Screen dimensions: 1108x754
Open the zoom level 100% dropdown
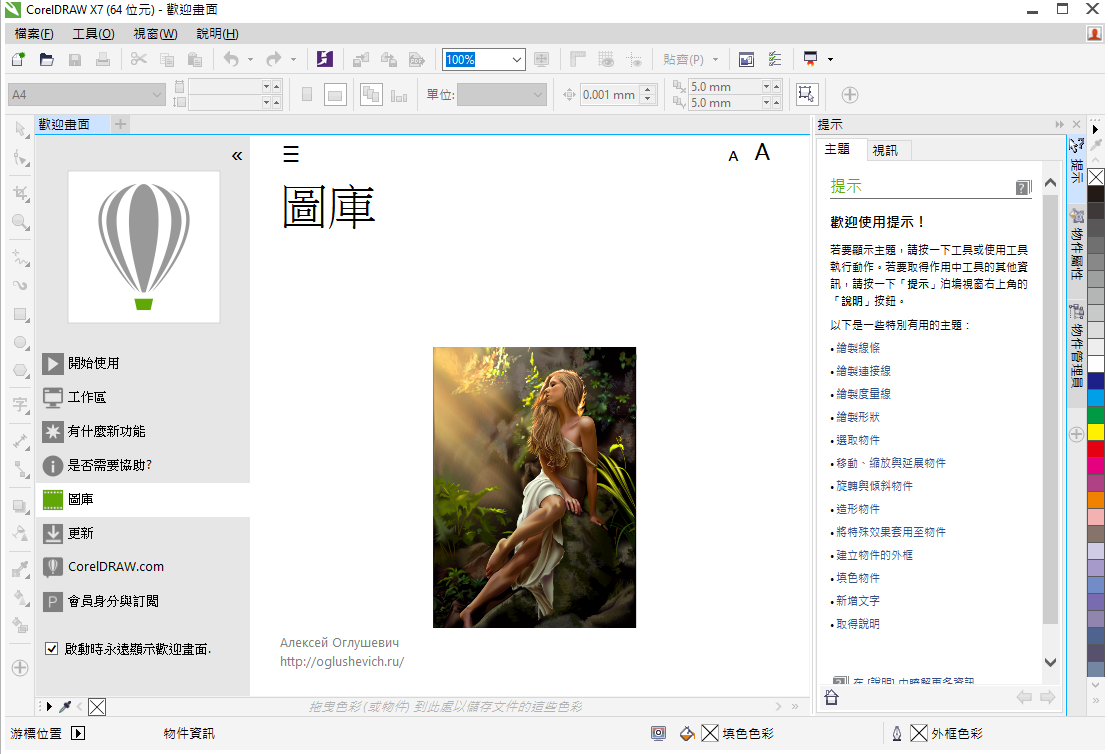(516, 60)
